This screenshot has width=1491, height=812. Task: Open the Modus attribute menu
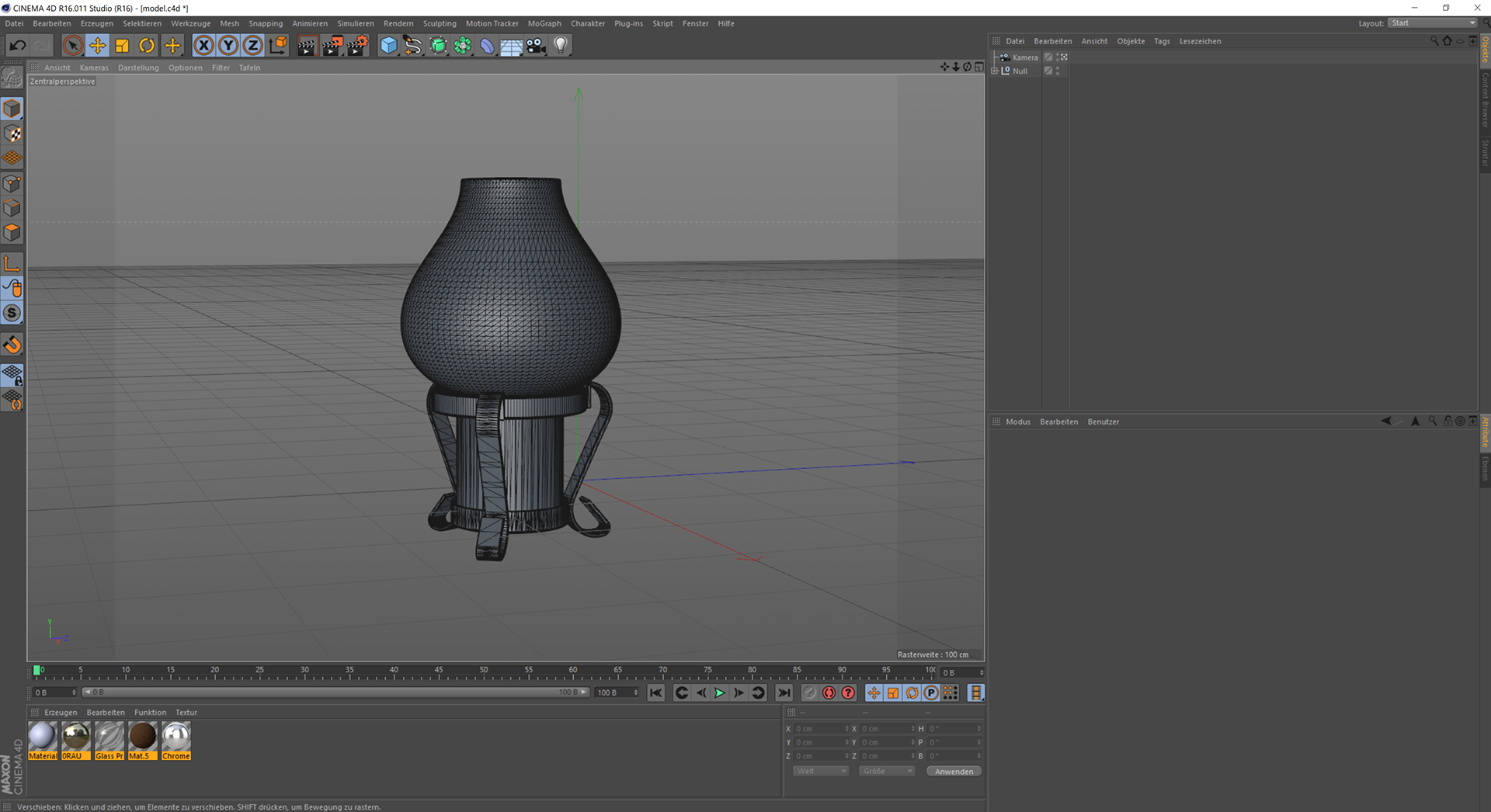click(1018, 422)
